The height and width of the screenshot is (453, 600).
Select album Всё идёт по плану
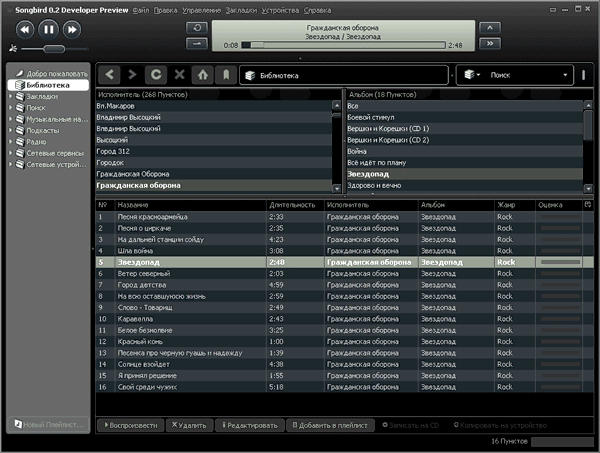click(464, 163)
